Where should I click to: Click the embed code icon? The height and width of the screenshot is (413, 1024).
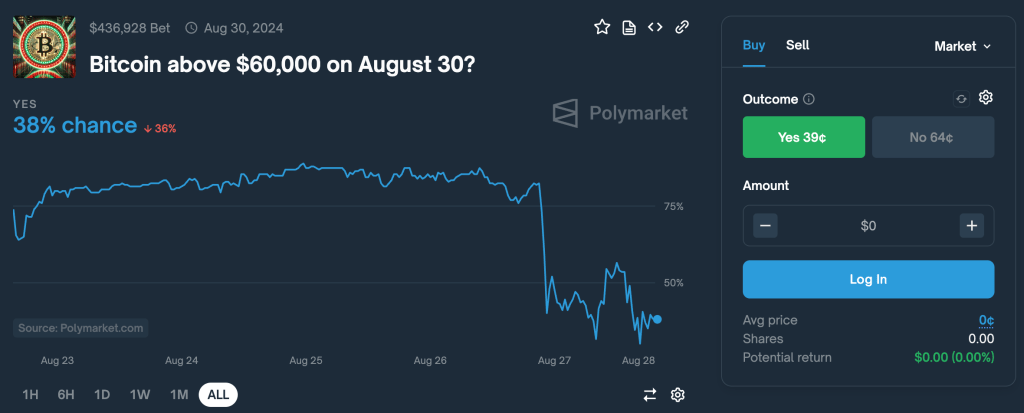click(x=655, y=27)
